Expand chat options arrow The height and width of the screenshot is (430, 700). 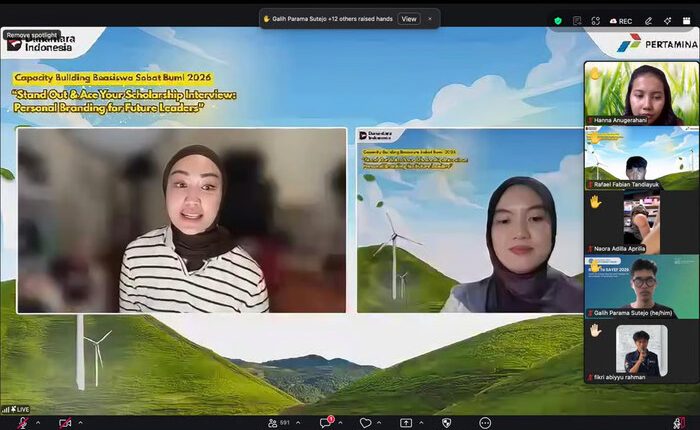[340, 422]
